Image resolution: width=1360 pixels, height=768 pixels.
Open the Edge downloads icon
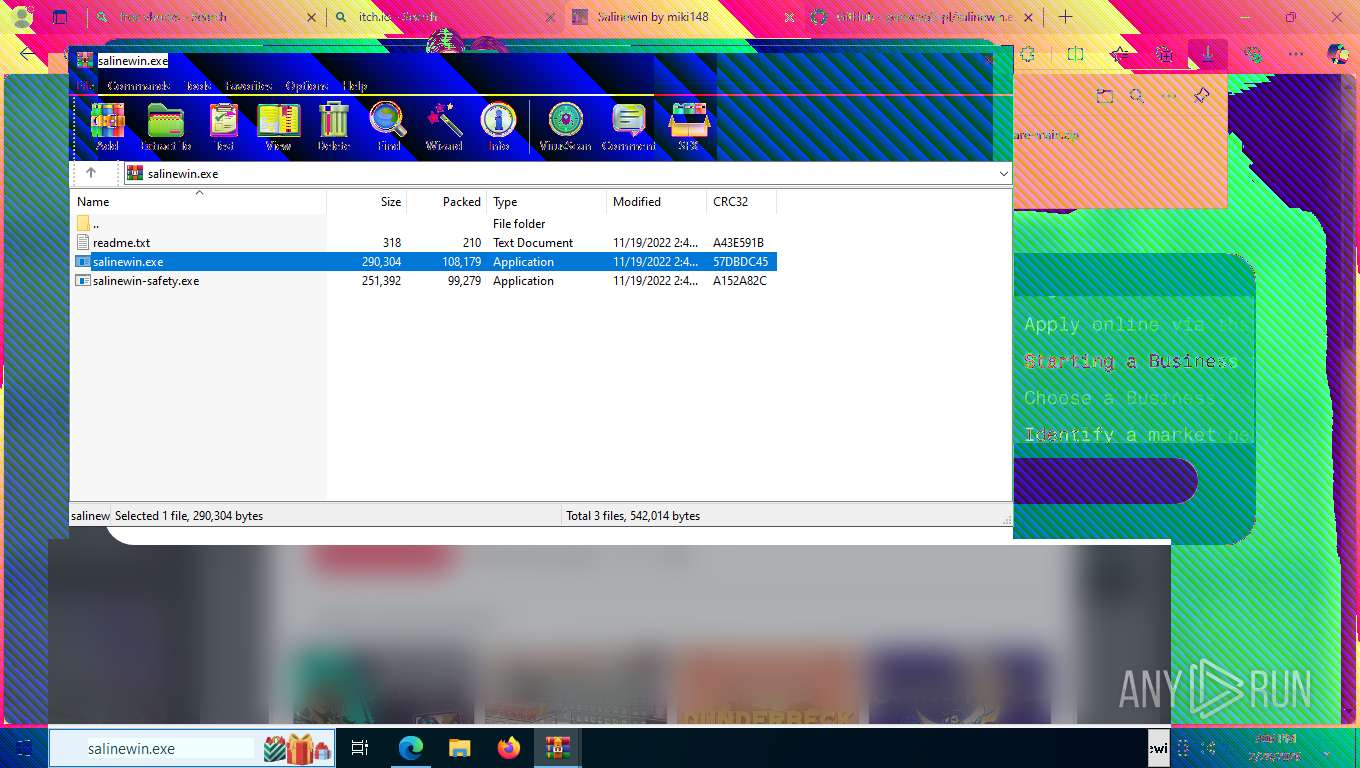(x=1207, y=54)
